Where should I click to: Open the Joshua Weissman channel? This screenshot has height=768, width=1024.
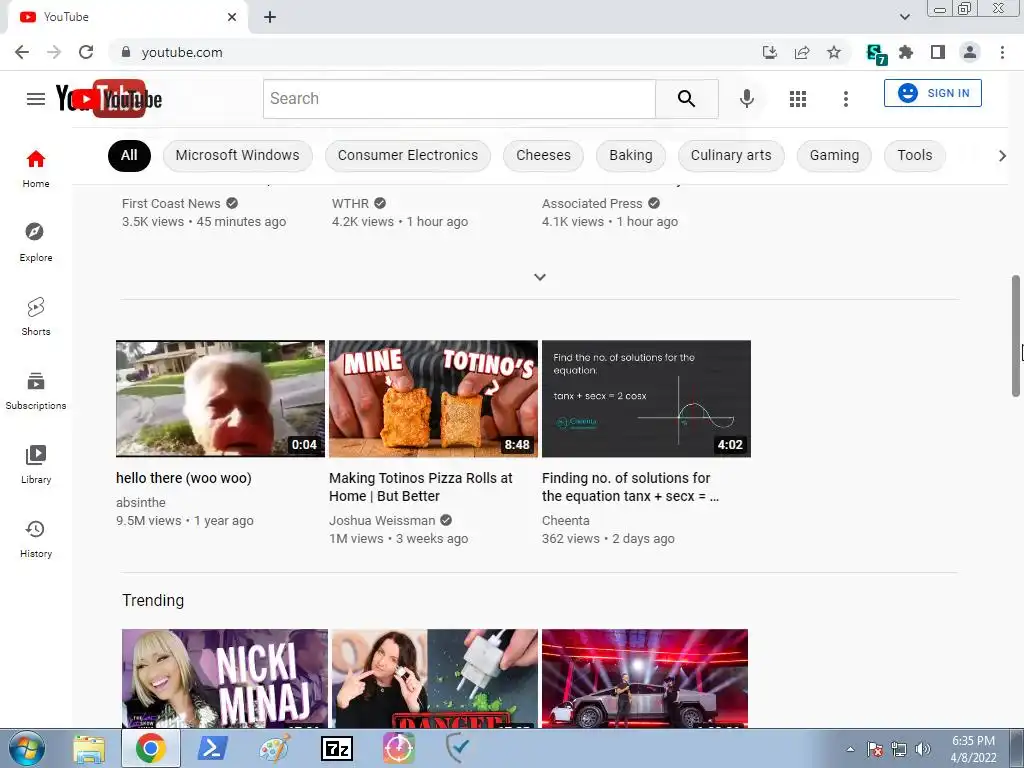tap(382, 520)
